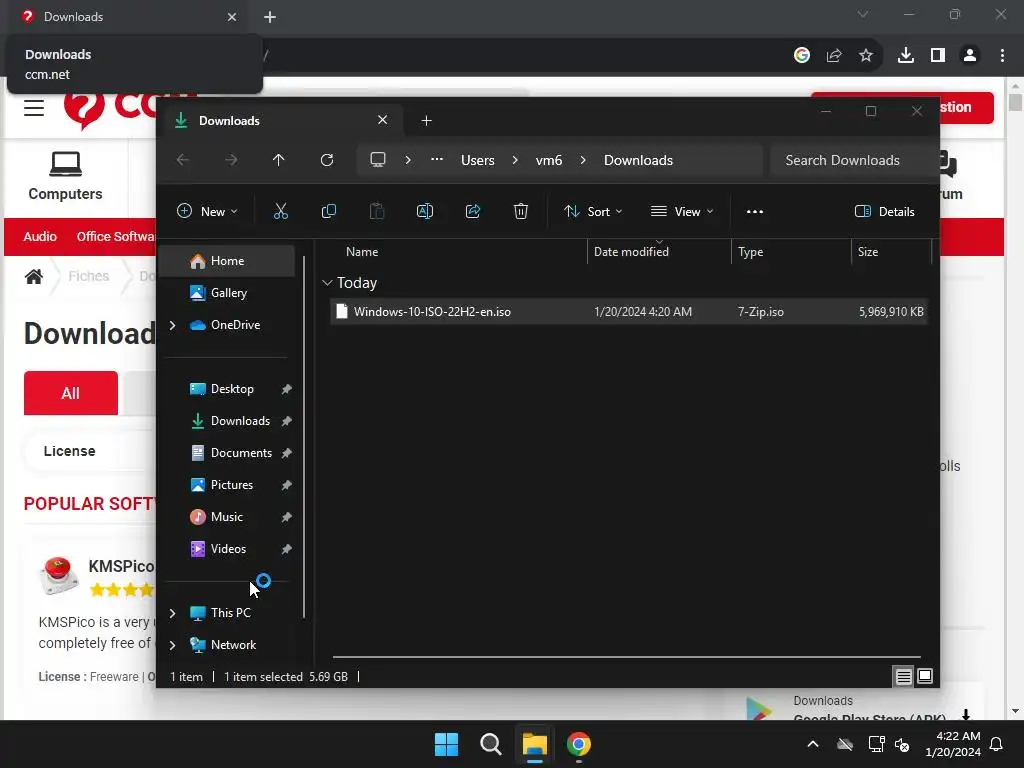Open Chrome side panel icon
Screen dimensions: 1024x768
coord(938,56)
